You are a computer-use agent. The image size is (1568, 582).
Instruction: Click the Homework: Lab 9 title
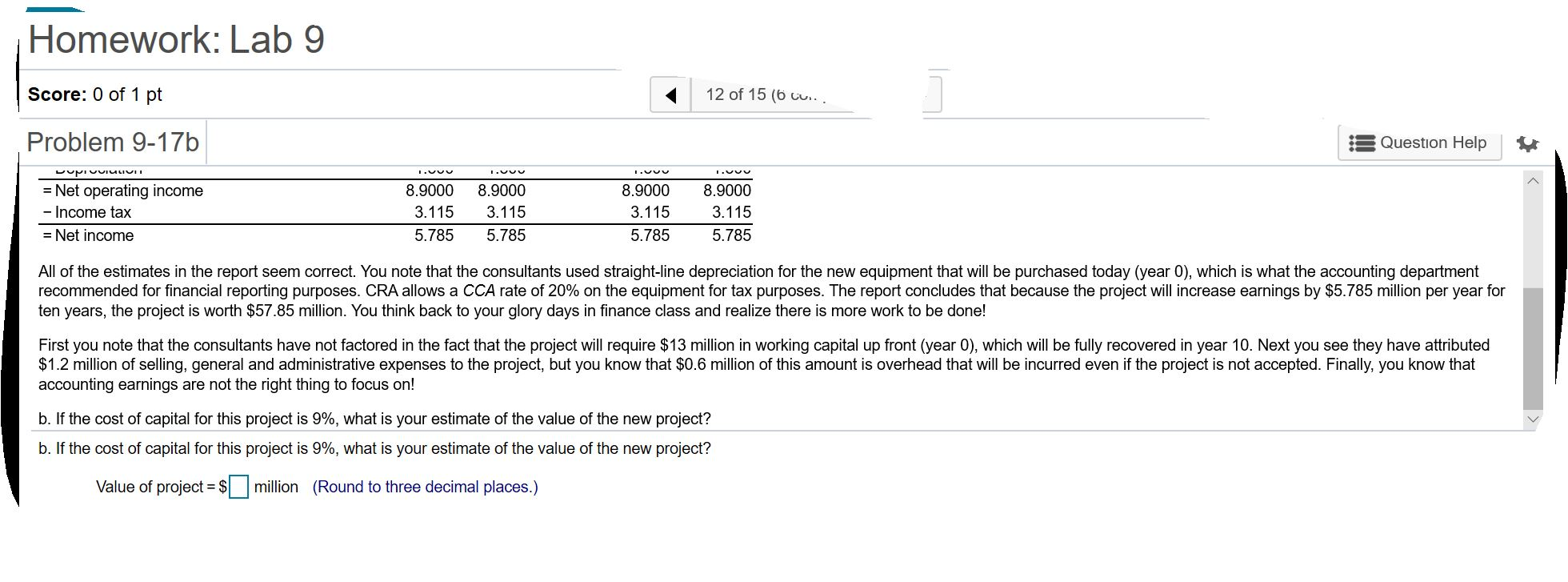176,38
